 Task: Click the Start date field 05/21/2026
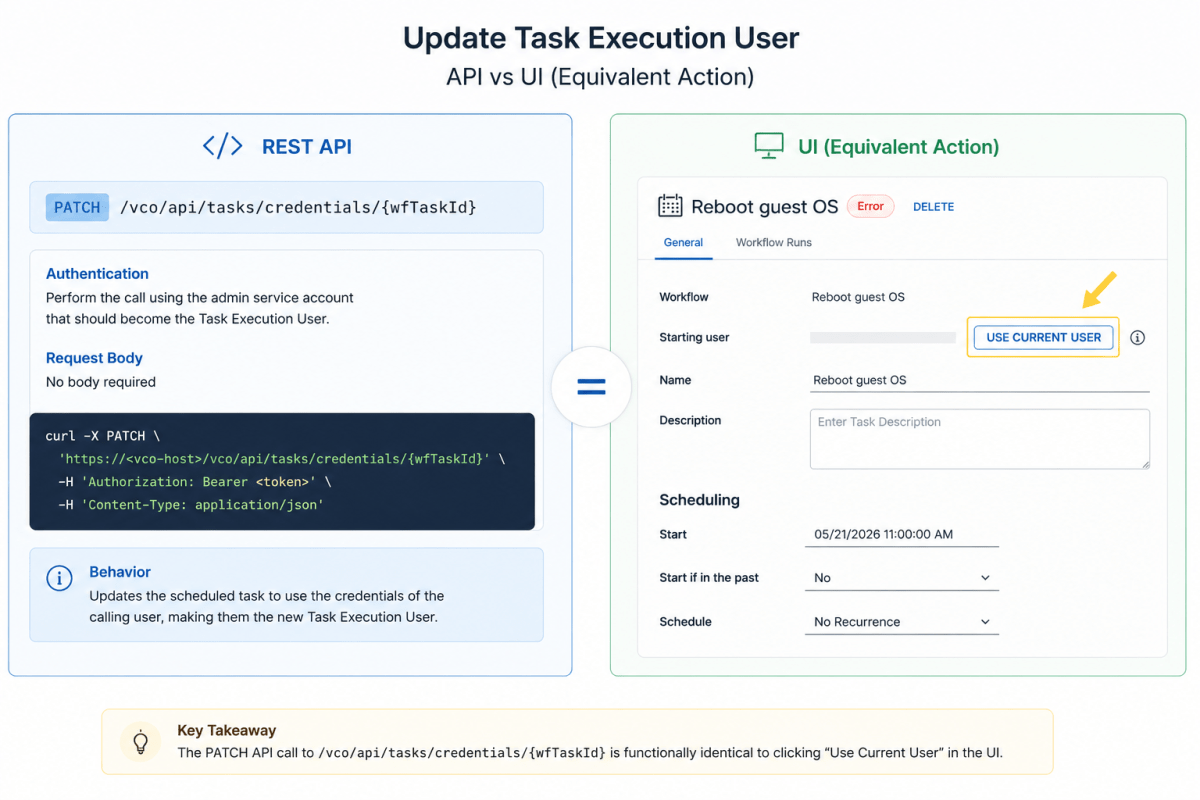pos(901,534)
